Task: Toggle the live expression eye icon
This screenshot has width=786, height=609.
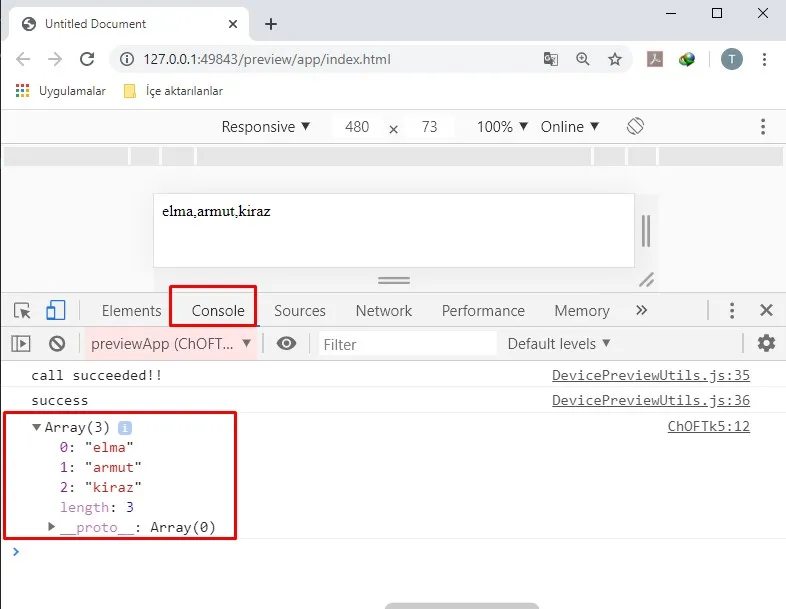Action: [286, 343]
